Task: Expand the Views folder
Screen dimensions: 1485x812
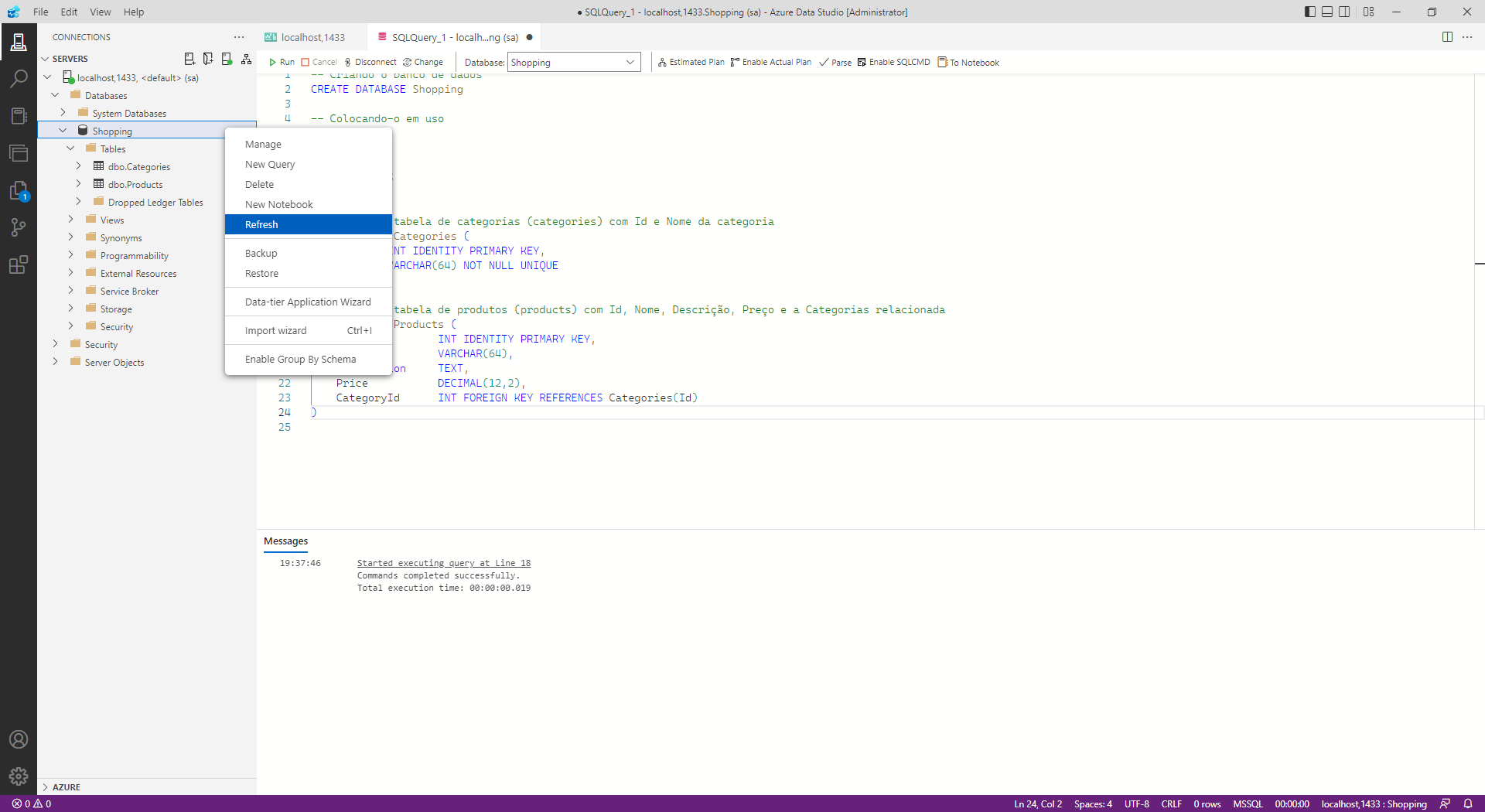Action: click(x=71, y=220)
